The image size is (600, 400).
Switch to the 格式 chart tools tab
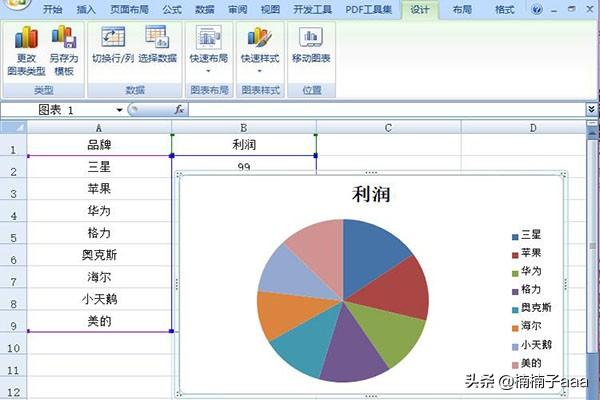pyautogui.click(x=505, y=9)
